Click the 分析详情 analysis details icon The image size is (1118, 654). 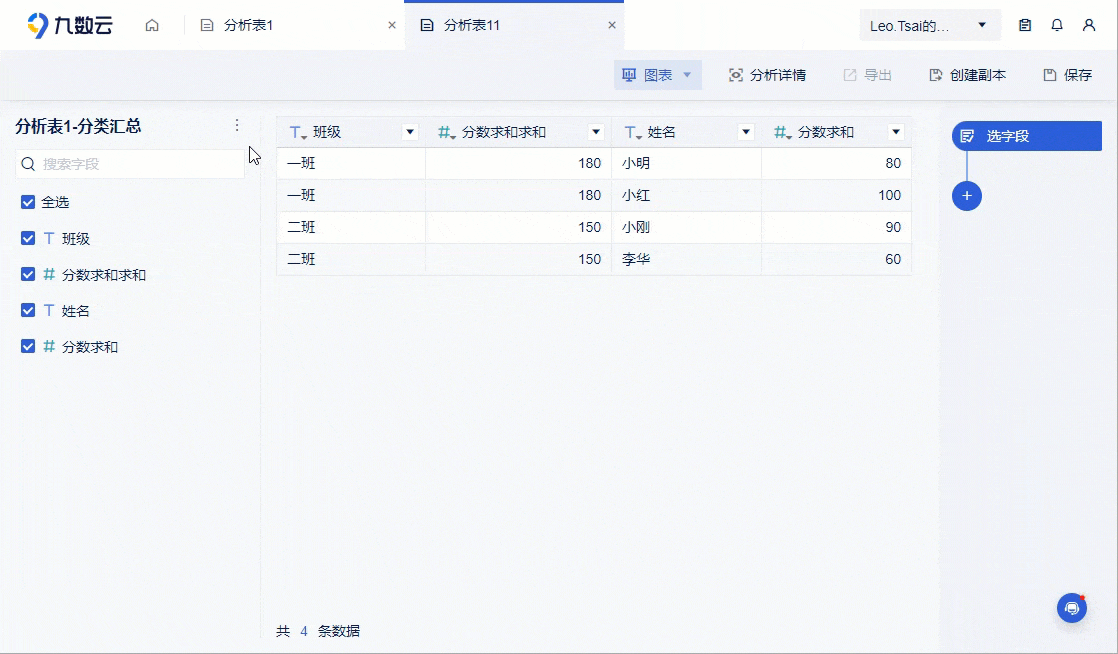[737, 75]
